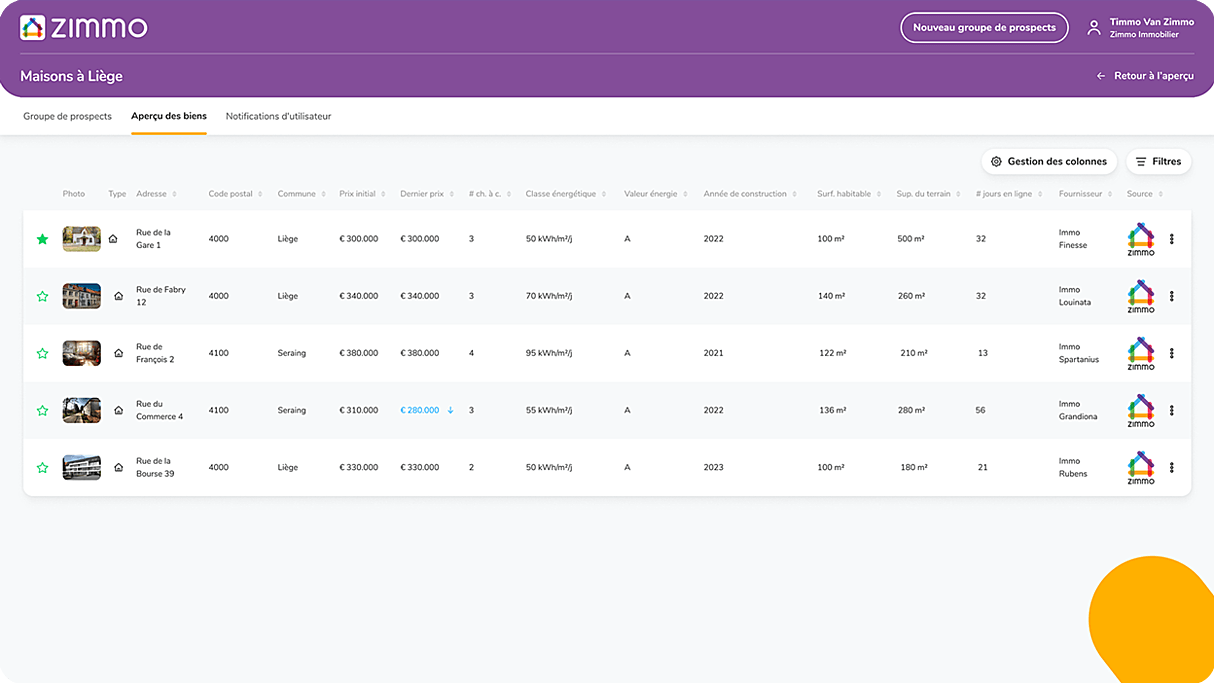This screenshot has height=683, width=1214.
Task: Open the Gestion des colonnes button
Action: 1049,161
